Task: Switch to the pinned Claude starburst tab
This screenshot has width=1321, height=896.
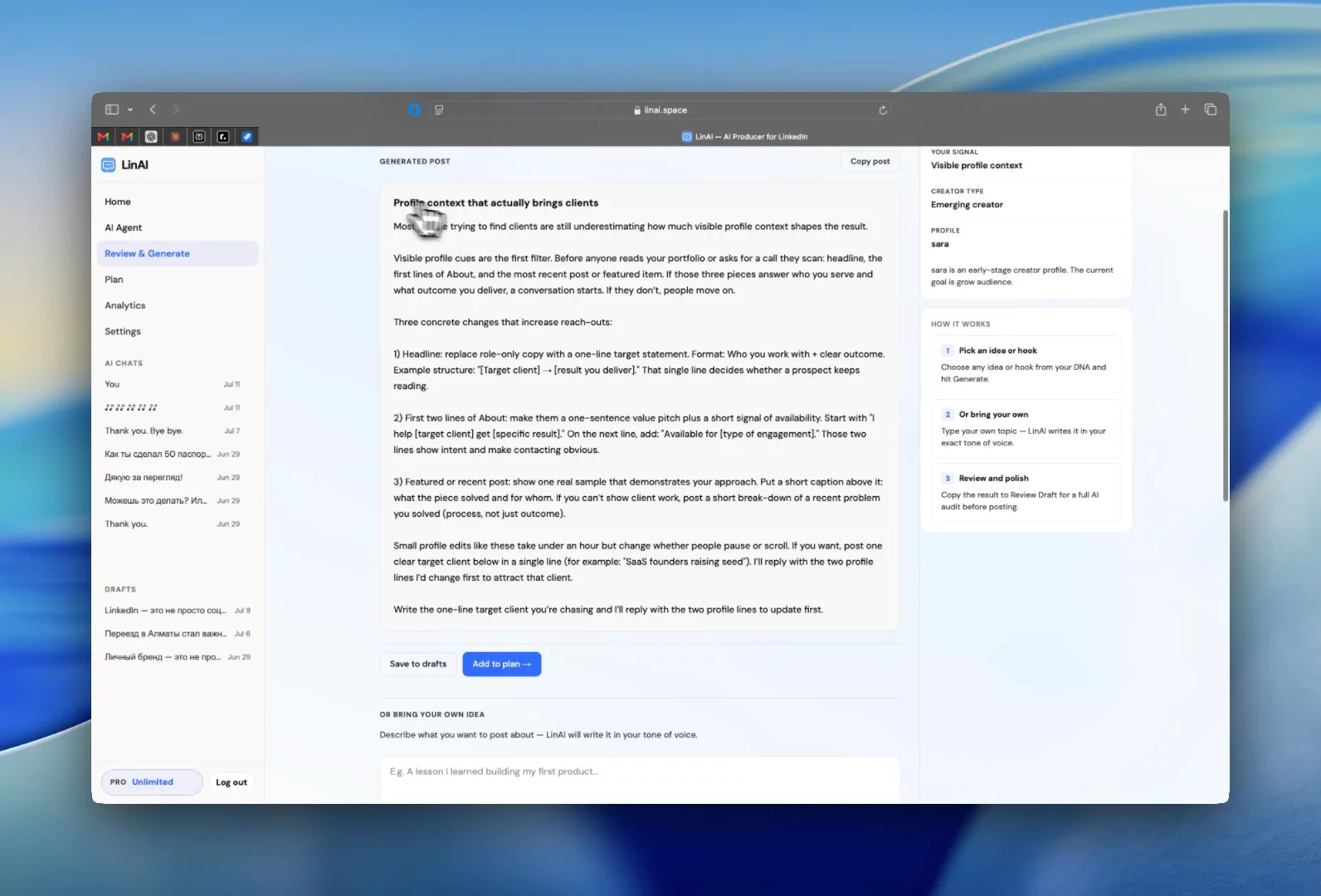Action: (x=175, y=137)
